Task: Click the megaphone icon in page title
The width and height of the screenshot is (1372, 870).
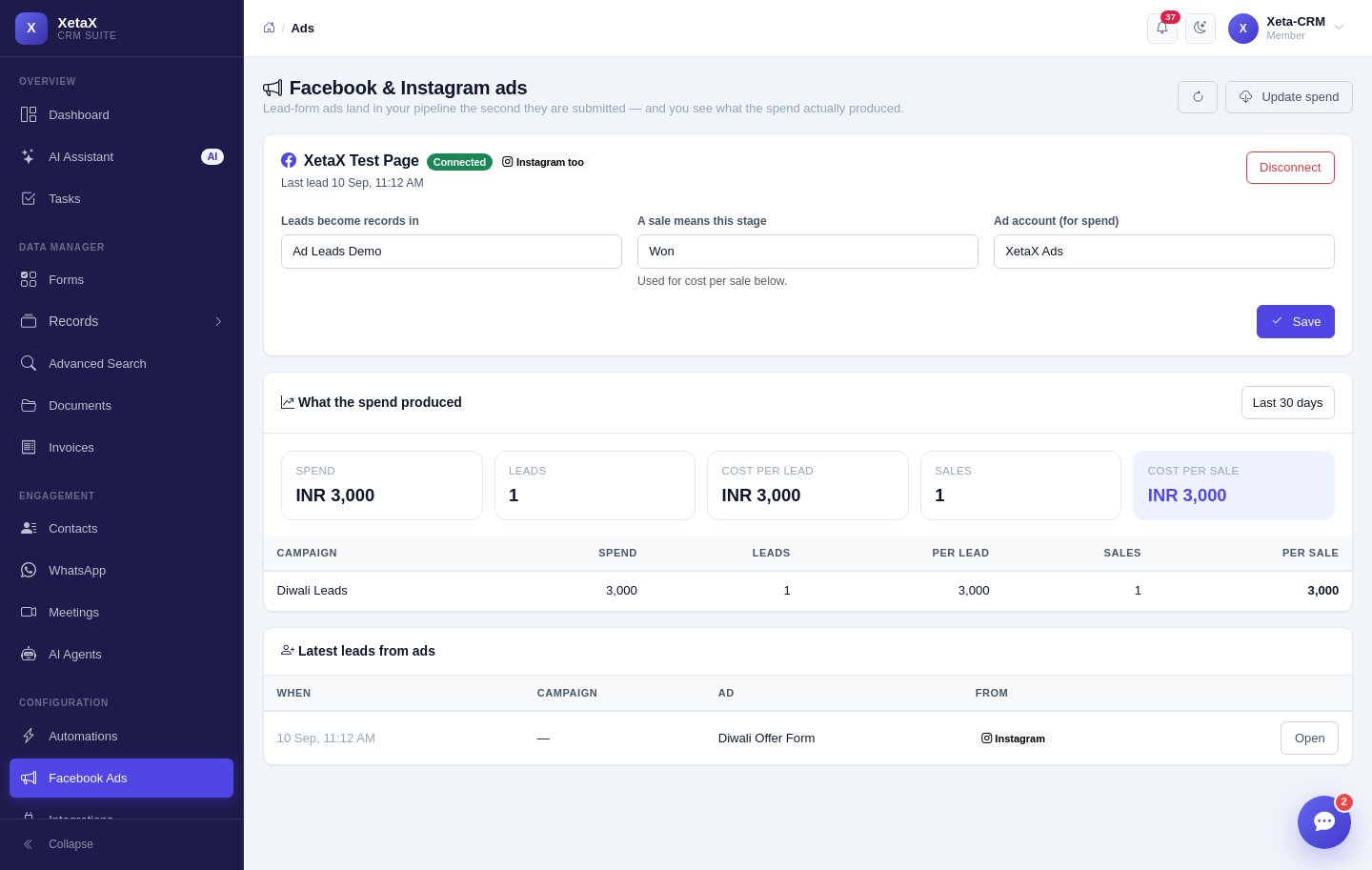Action: click(272, 88)
